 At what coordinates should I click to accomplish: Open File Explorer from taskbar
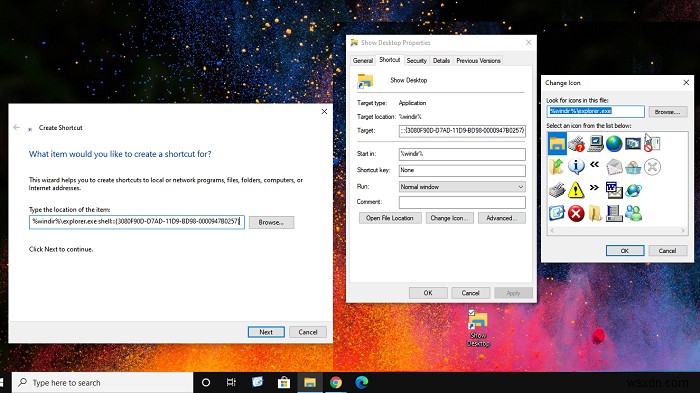click(310, 383)
